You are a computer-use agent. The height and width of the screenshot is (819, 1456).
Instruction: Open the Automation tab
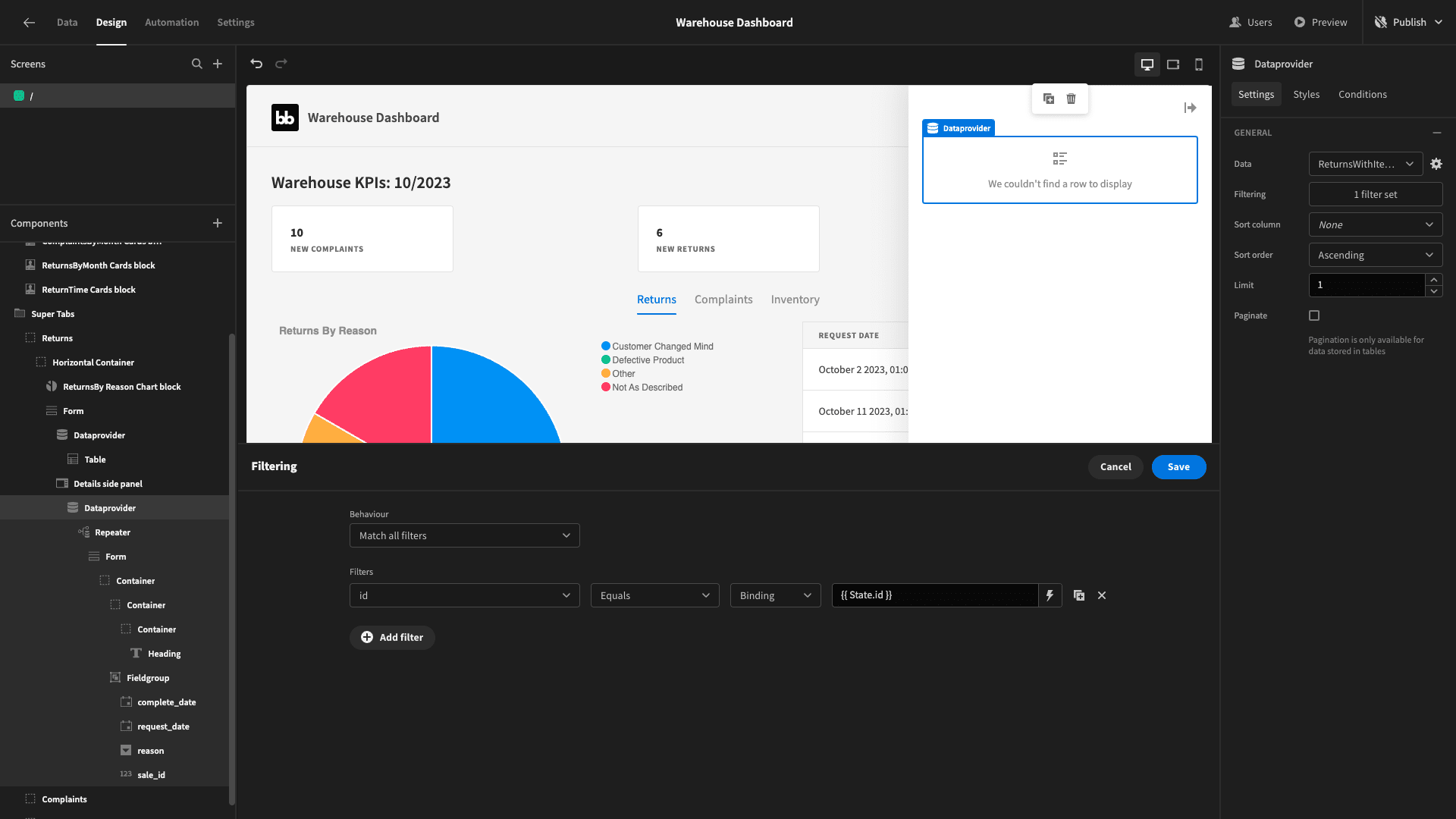click(x=172, y=22)
